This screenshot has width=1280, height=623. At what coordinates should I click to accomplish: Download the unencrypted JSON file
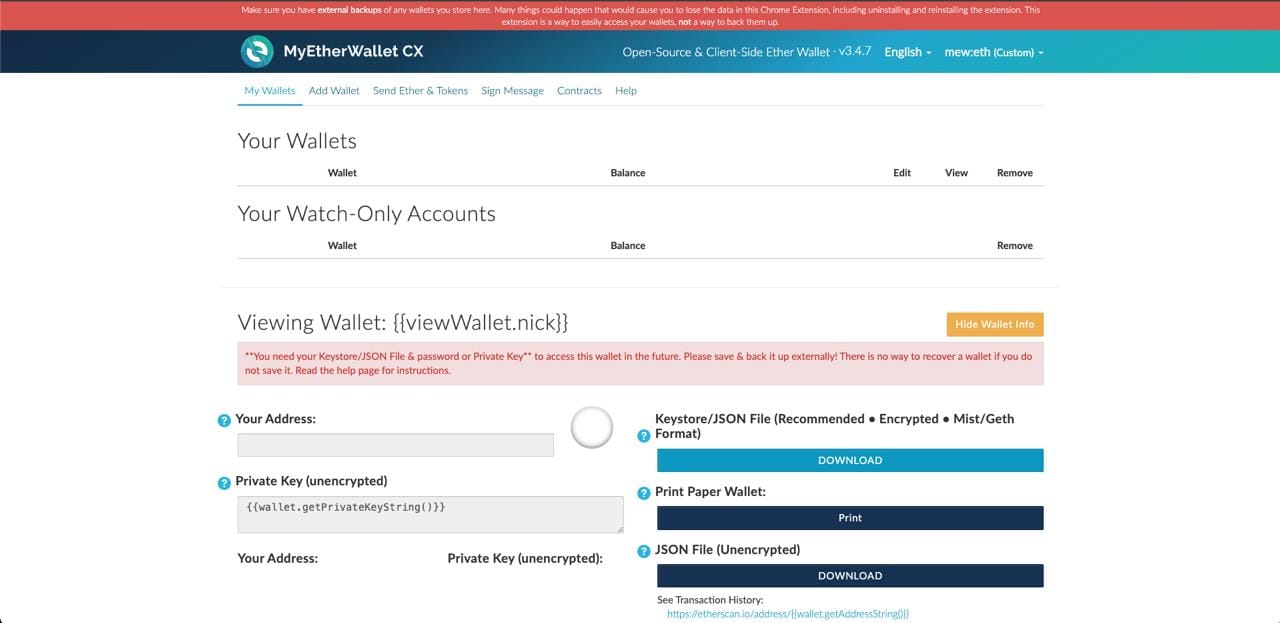pos(849,575)
